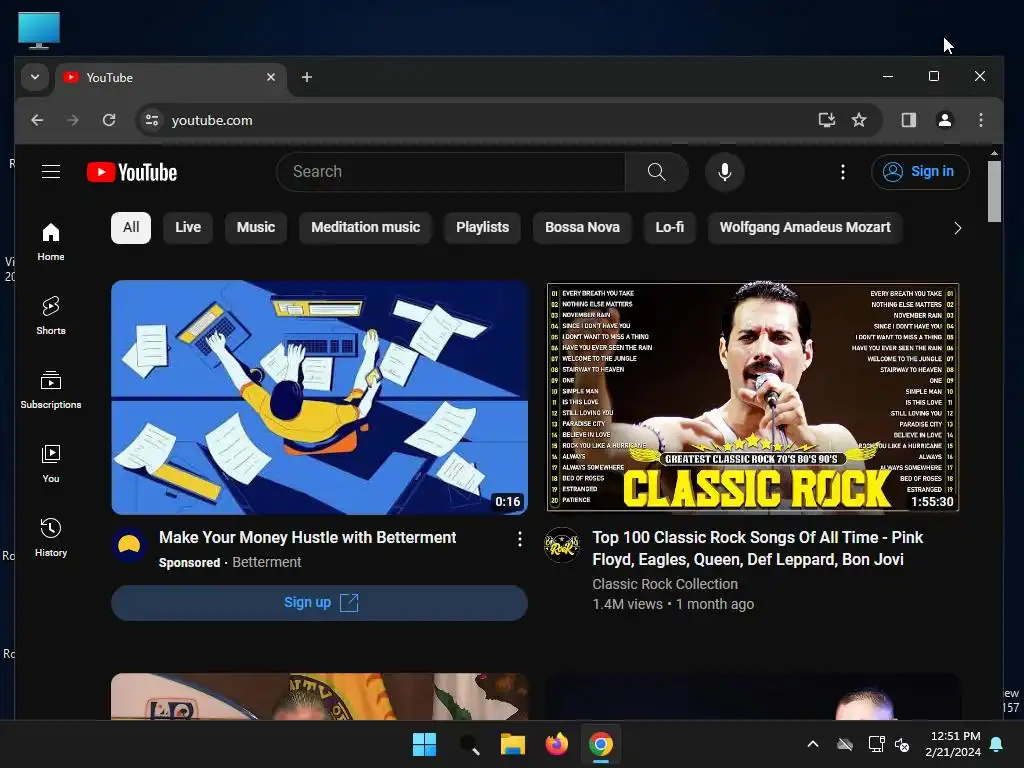Click Chrome icon in taskbar
Viewport: 1024px width, 768px height.
pyautogui.click(x=600, y=744)
